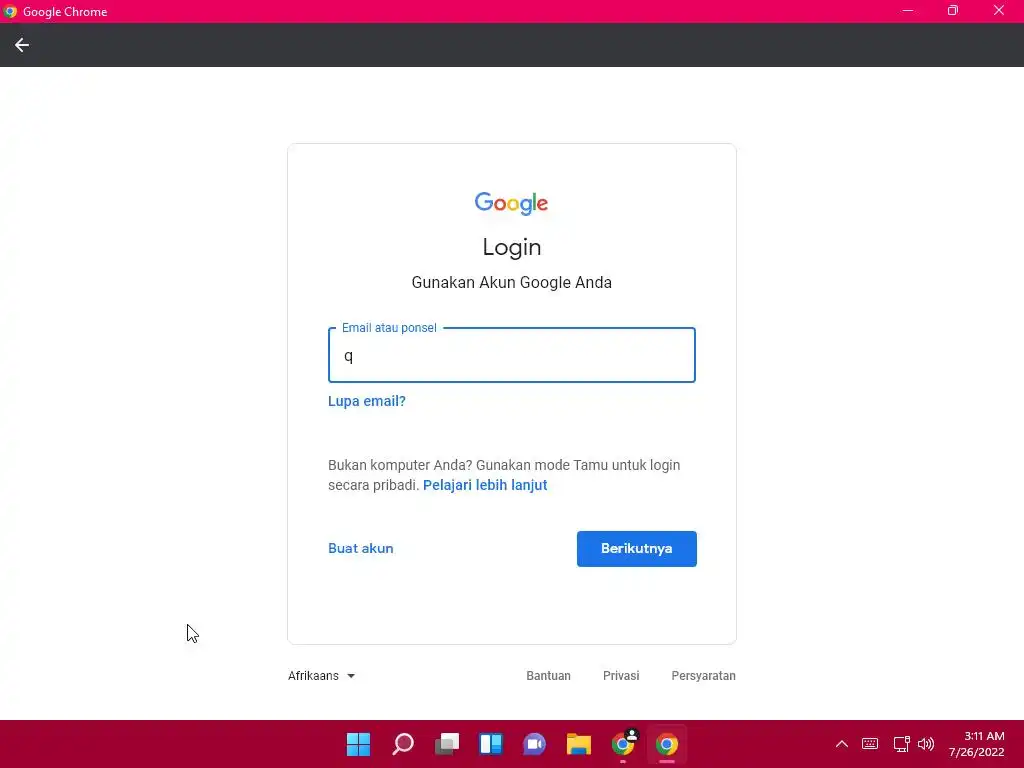1024x768 pixels.
Task: Open network status tray icon
Action: click(901, 744)
